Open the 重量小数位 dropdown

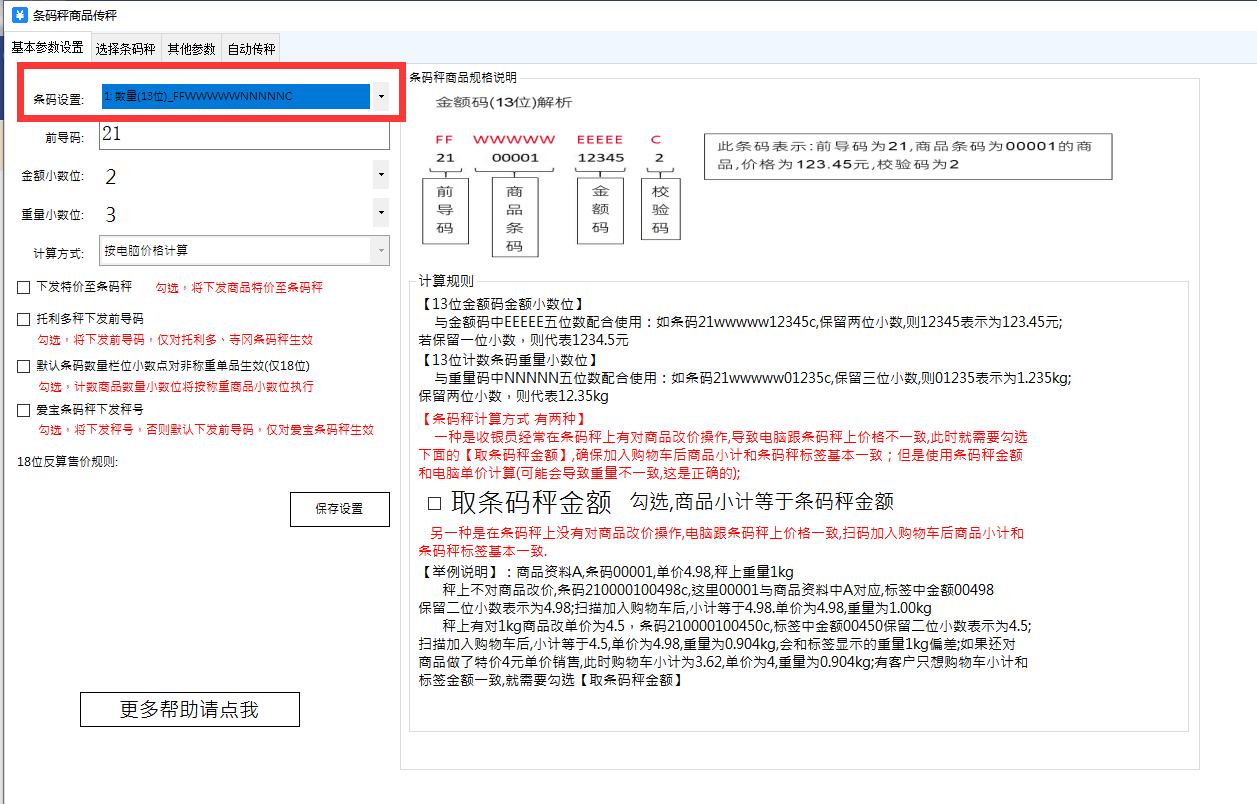point(381,213)
